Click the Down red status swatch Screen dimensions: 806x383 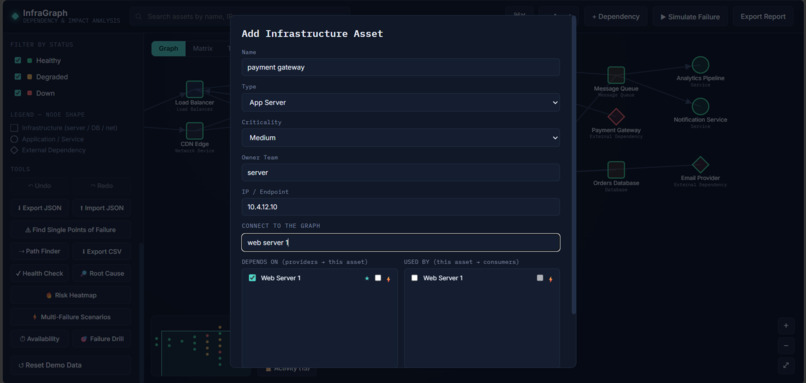pyautogui.click(x=29, y=93)
